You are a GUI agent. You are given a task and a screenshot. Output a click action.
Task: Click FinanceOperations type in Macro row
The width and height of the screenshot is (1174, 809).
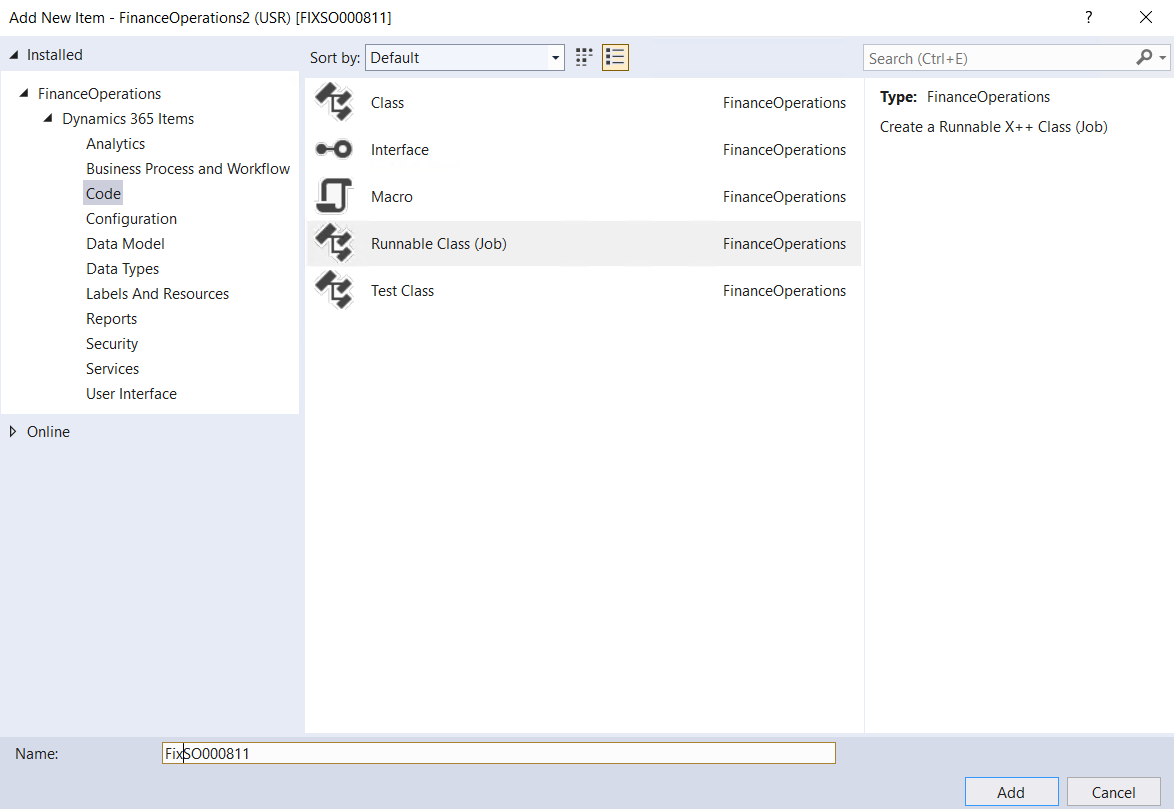pos(784,197)
